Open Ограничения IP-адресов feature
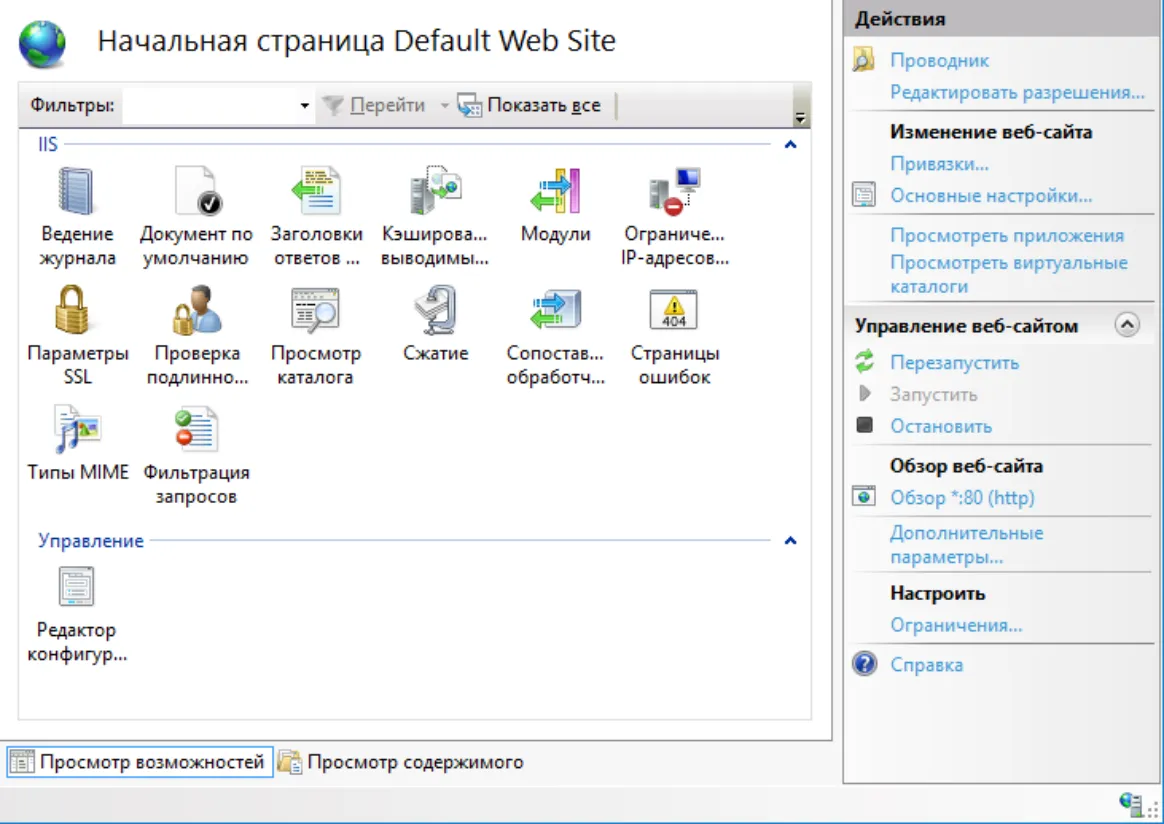The width and height of the screenshot is (1164, 824). coord(675,216)
